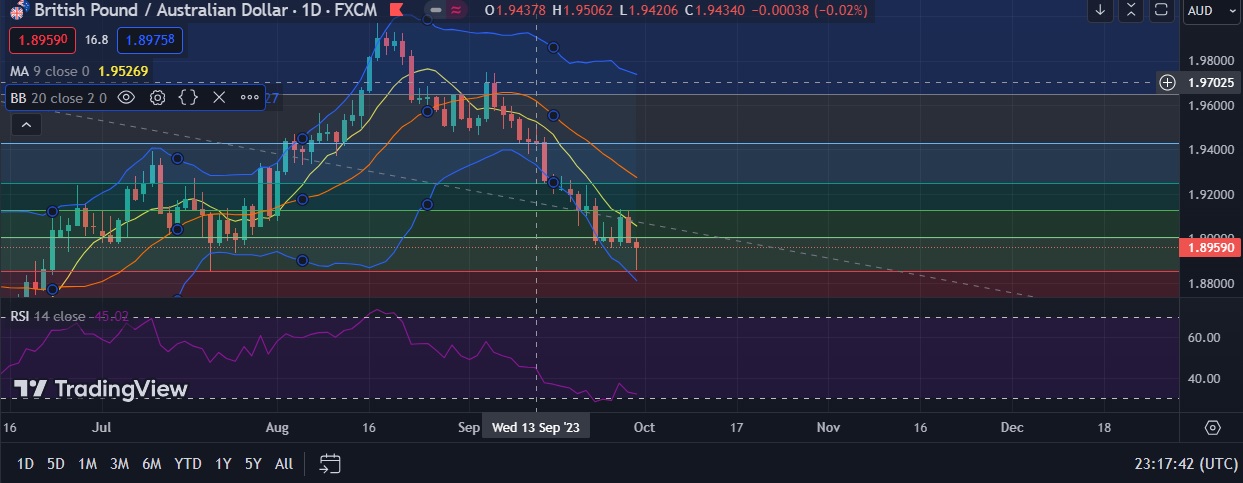Click the Dec label on time axis
This screenshot has width=1243, height=483.
pos(1012,427)
